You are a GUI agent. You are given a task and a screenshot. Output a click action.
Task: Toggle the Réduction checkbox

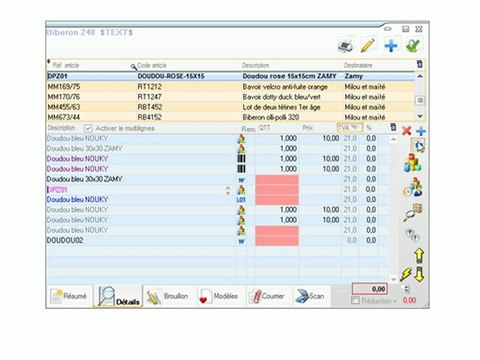click(355, 300)
